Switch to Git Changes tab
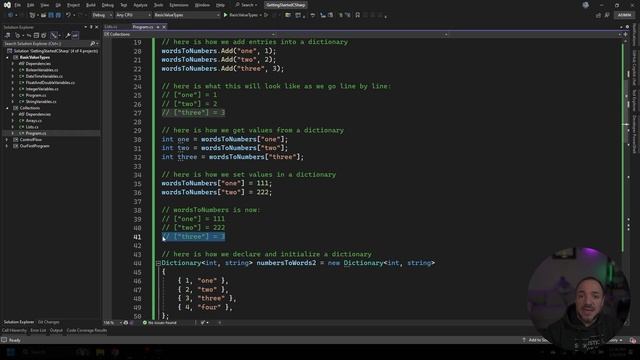The width and height of the screenshot is (640, 360). pyautogui.click(x=49, y=322)
